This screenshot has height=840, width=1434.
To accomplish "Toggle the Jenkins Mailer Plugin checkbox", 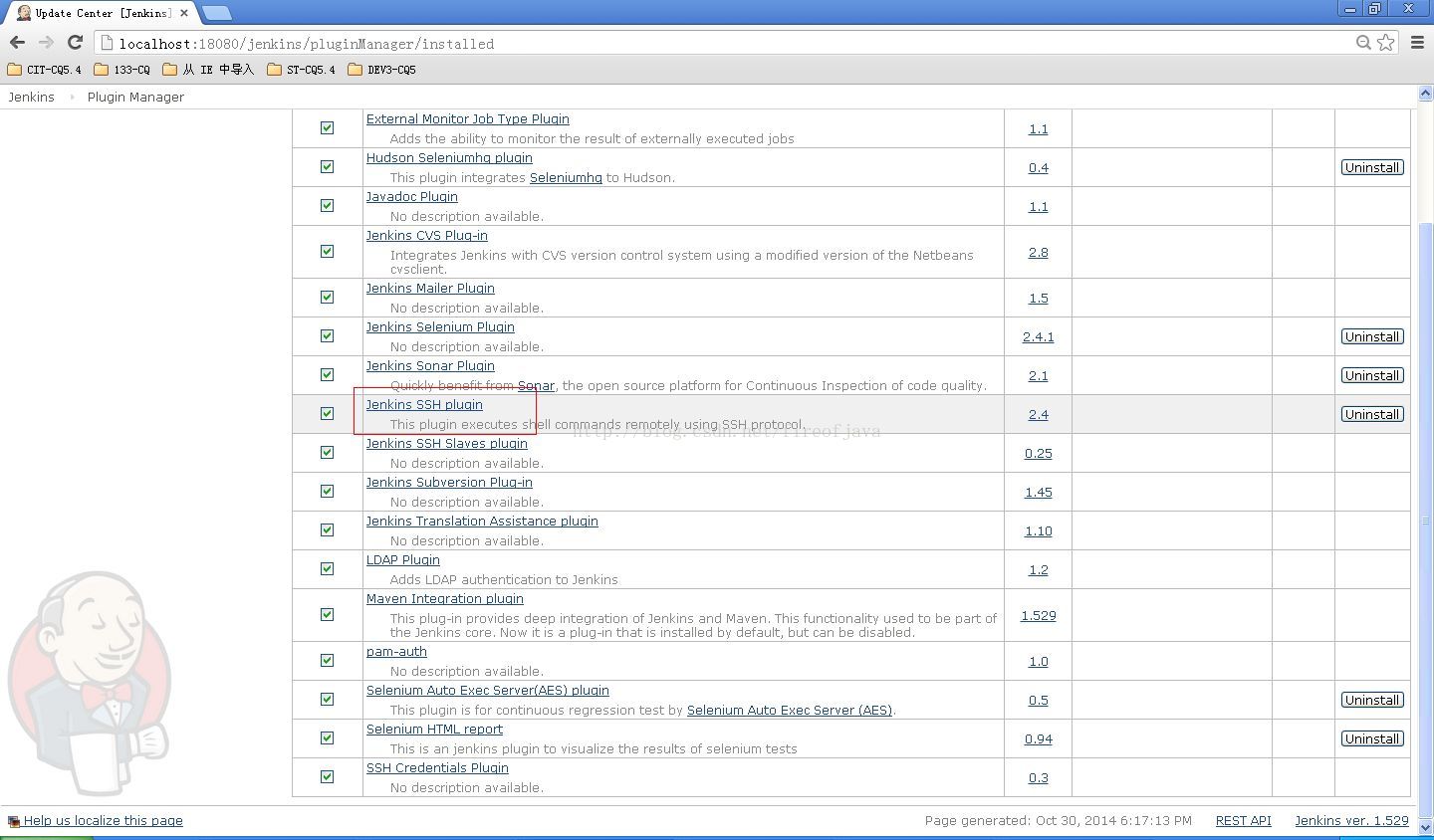I will [327, 298].
